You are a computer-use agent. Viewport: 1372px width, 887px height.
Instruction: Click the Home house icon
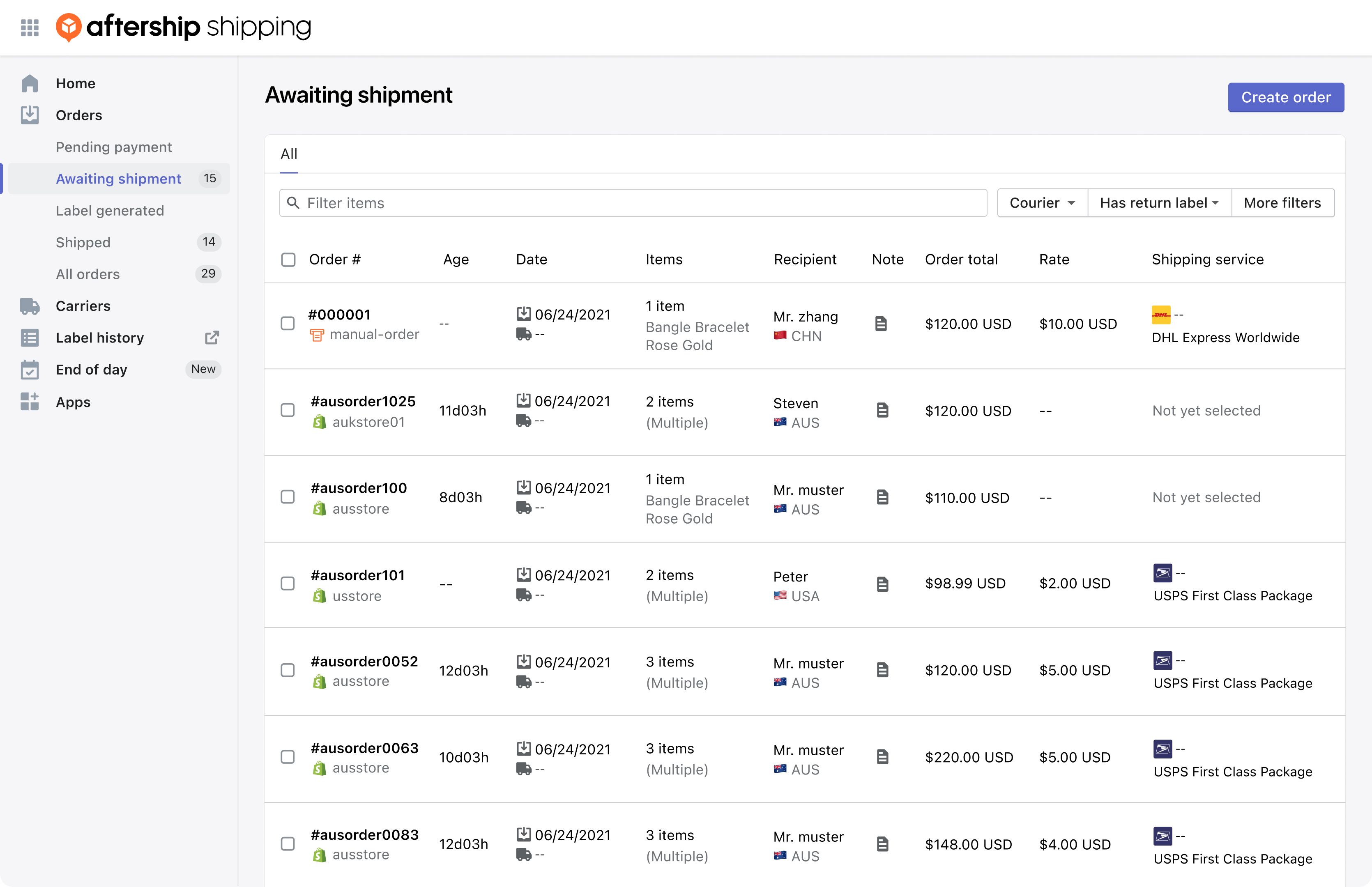(30, 83)
